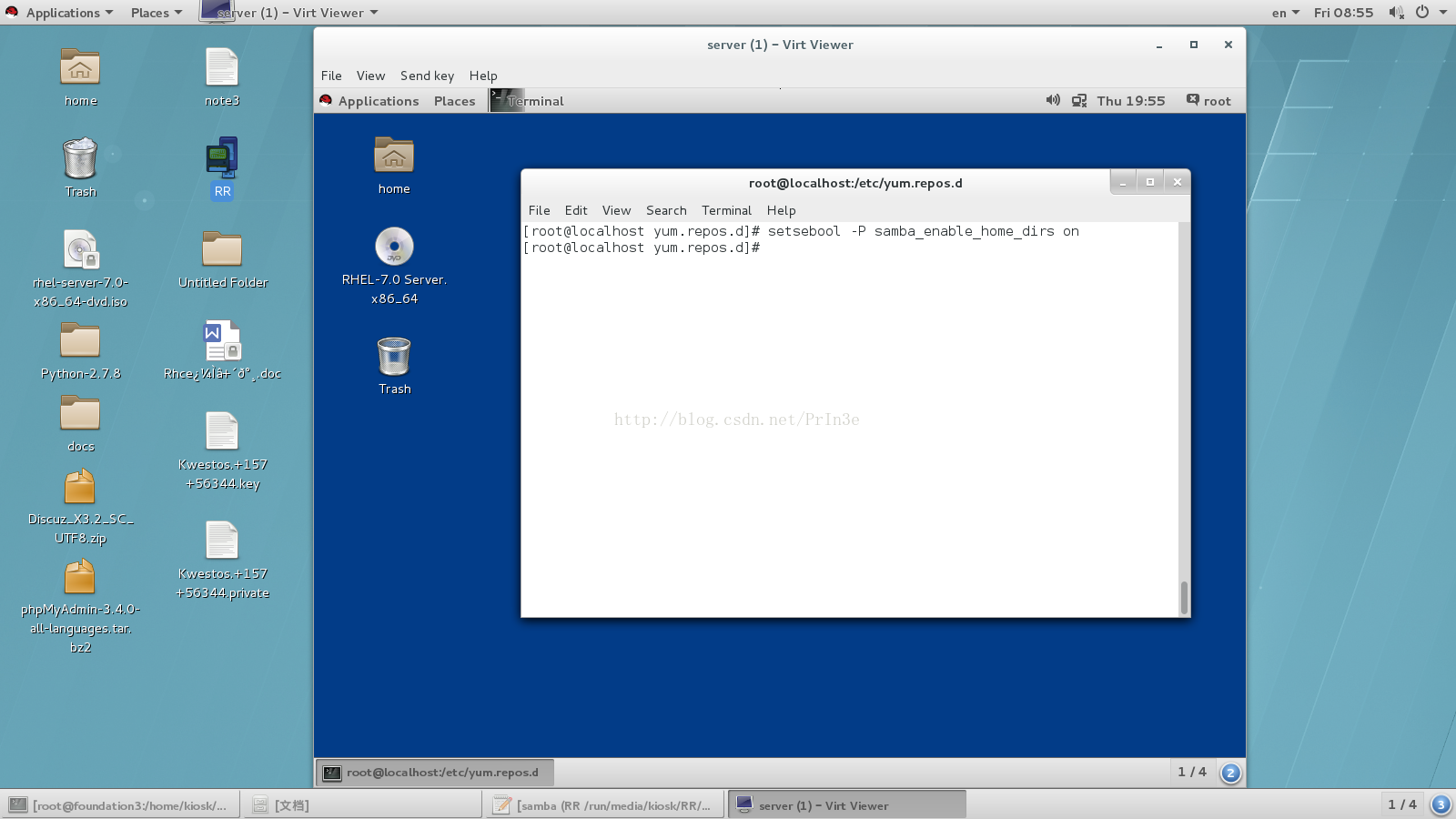Click Terminal app button in guest panel
The image size is (1456, 819).
click(x=528, y=101)
